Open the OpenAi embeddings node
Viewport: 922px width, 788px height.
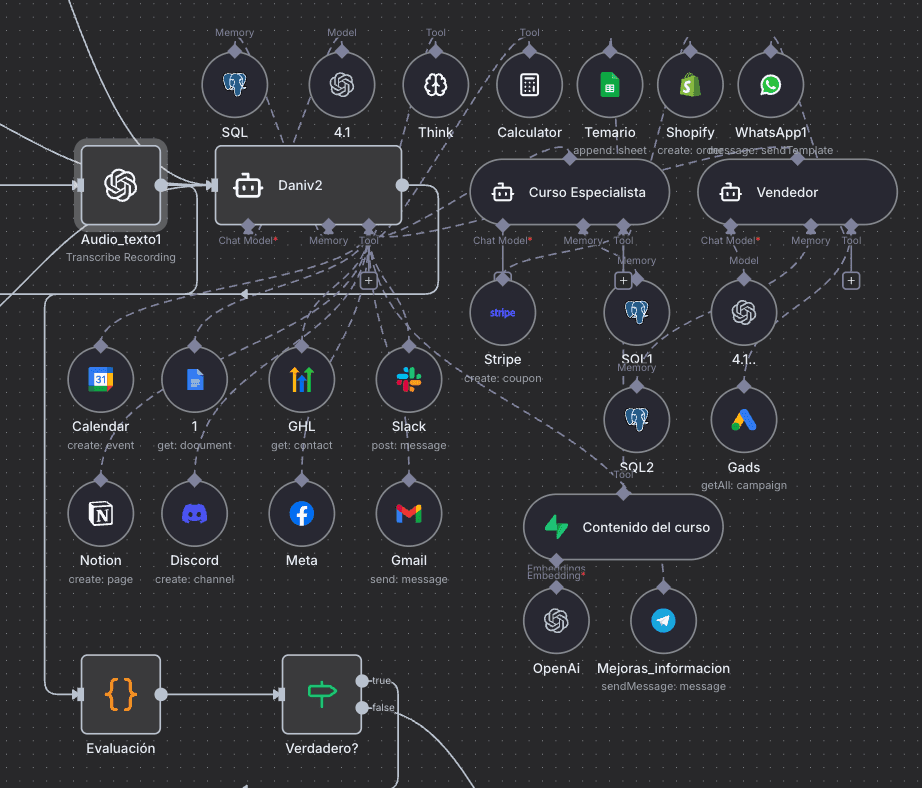click(556, 620)
